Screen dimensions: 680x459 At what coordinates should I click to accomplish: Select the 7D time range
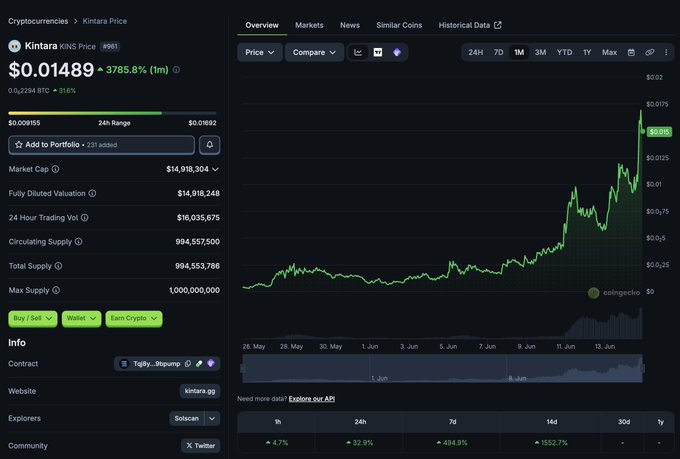coord(498,52)
